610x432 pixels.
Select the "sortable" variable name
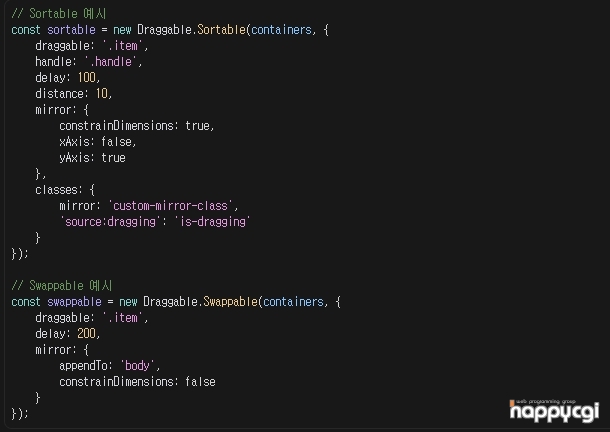click(x=71, y=30)
